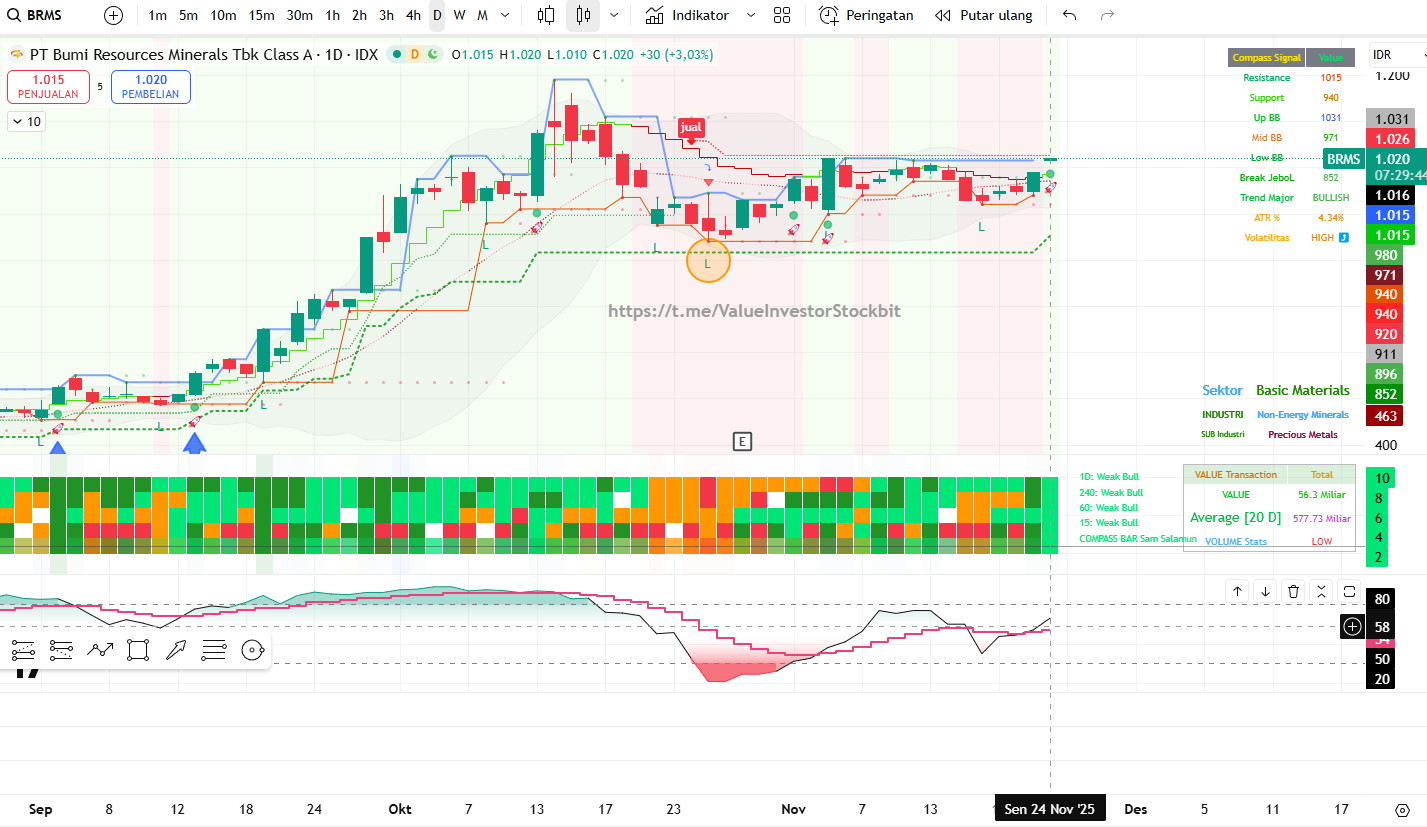Expand the timeframe list dropdown arrow
Screen dimensions: 1427x827
505,15
